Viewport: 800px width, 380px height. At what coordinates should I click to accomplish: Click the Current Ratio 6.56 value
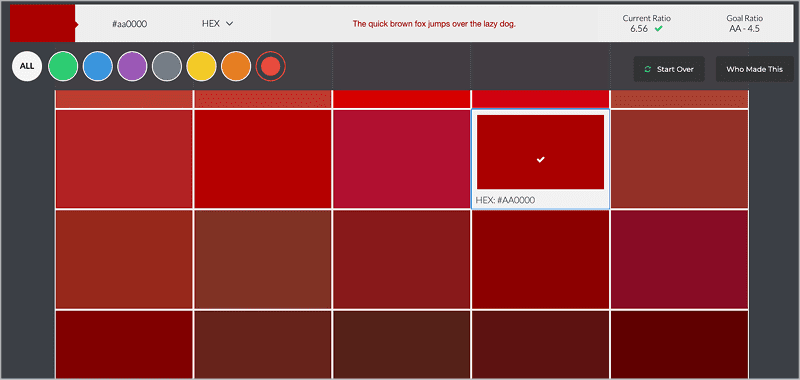click(x=639, y=29)
